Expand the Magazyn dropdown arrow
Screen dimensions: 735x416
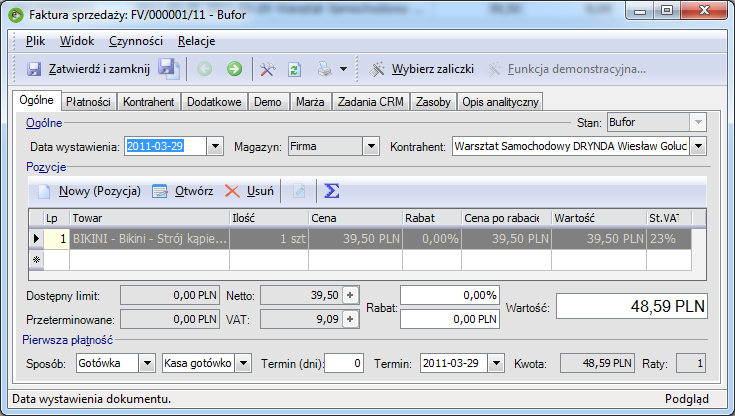[371, 146]
